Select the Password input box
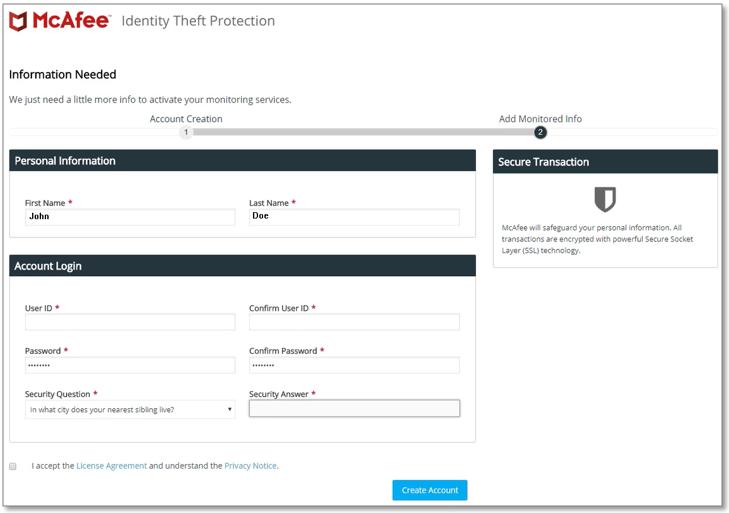The width and height of the screenshot is (729, 513). pos(130,365)
